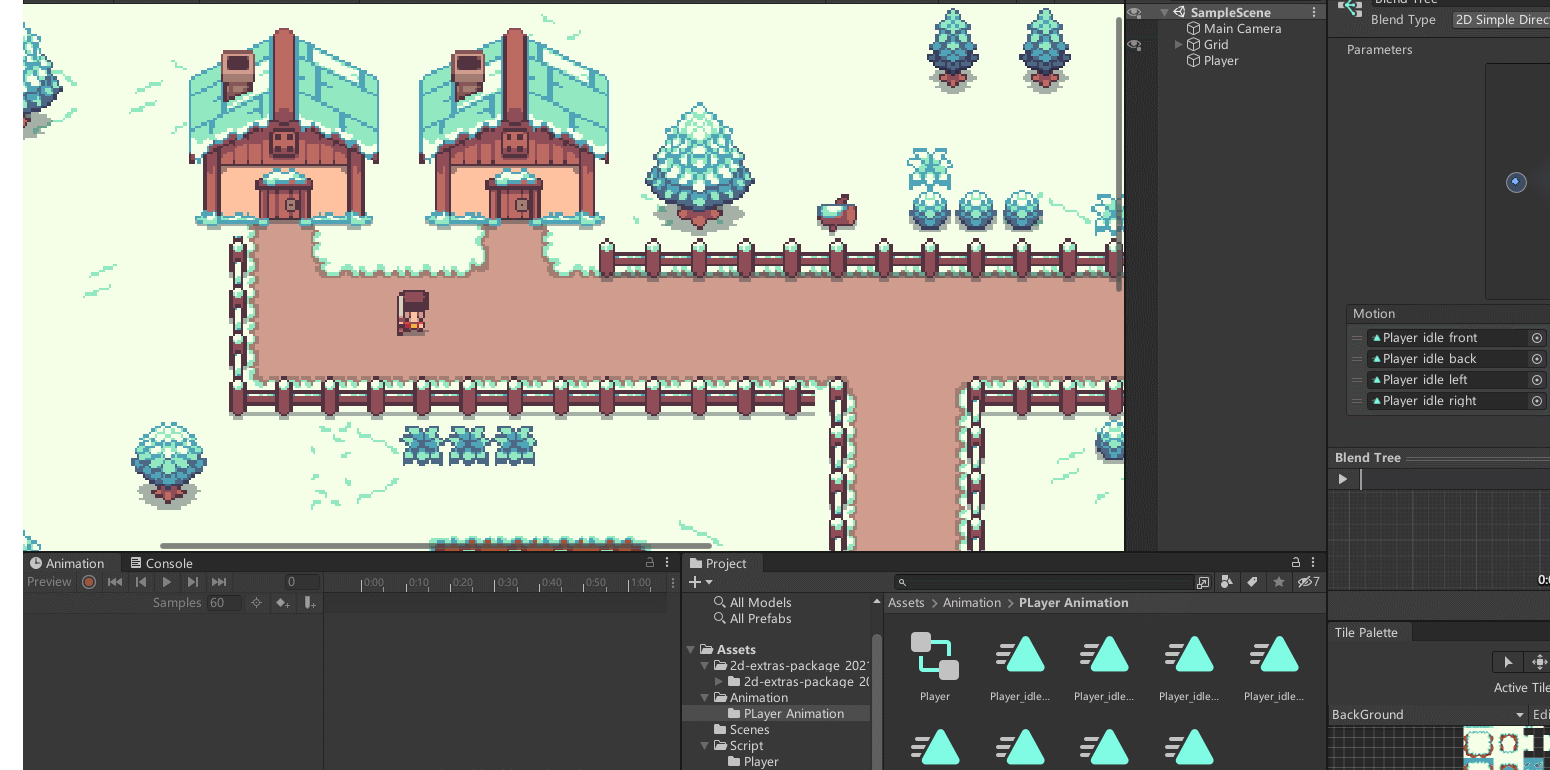Step to next keyframe in Animation
Screen dimensions: 1550x770
coord(193,582)
